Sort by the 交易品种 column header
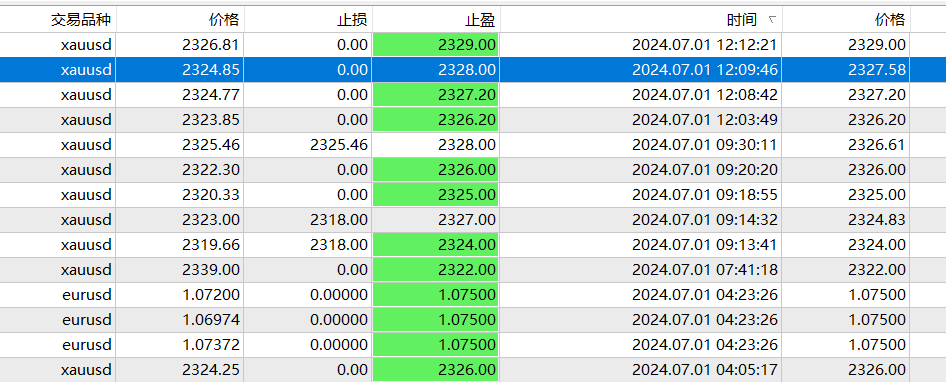The image size is (946, 382). 82,20
